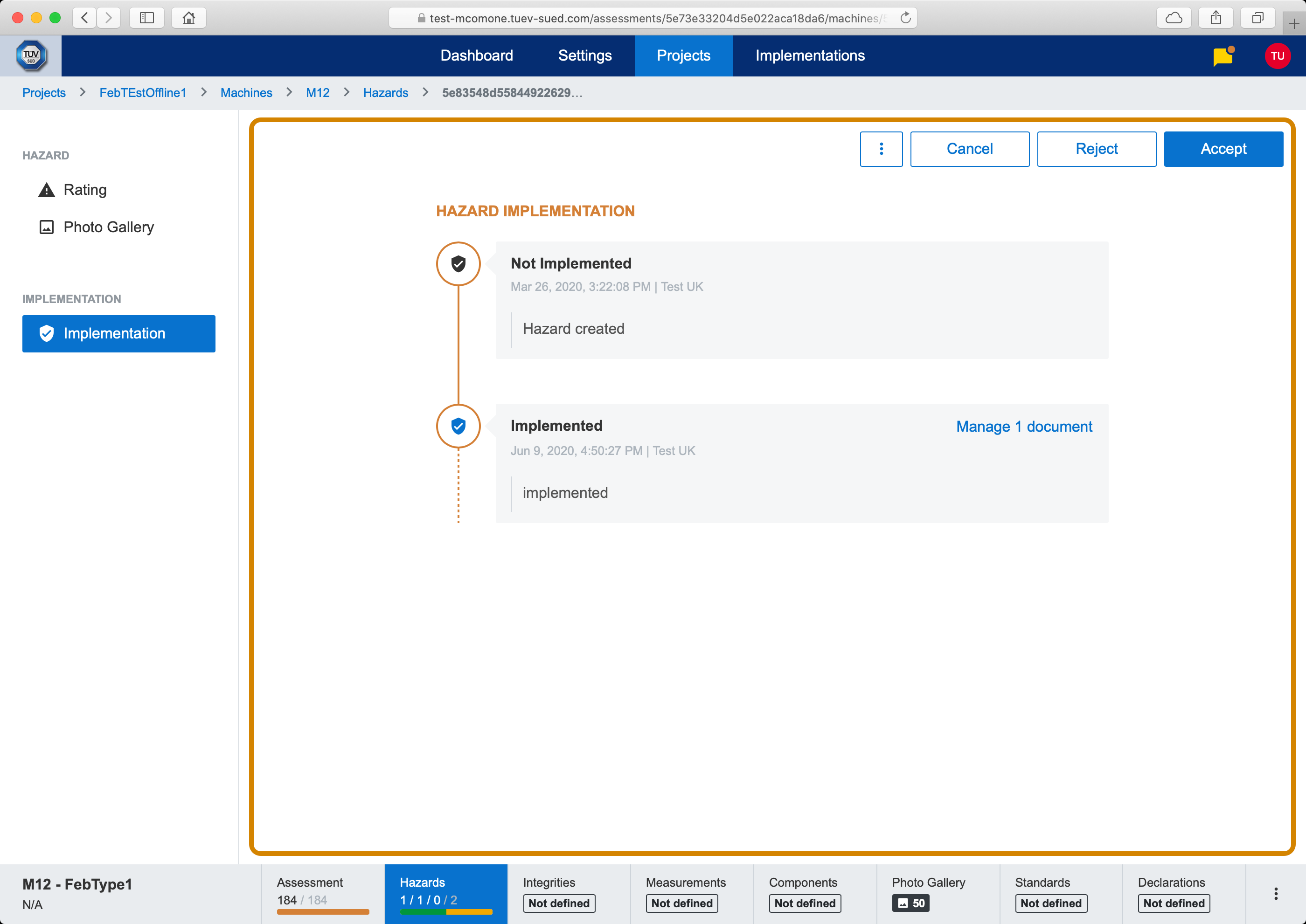The width and height of the screenshot is (1306, 924).
Task: Click the Manage 1 document link
Action: point(1024,427)
